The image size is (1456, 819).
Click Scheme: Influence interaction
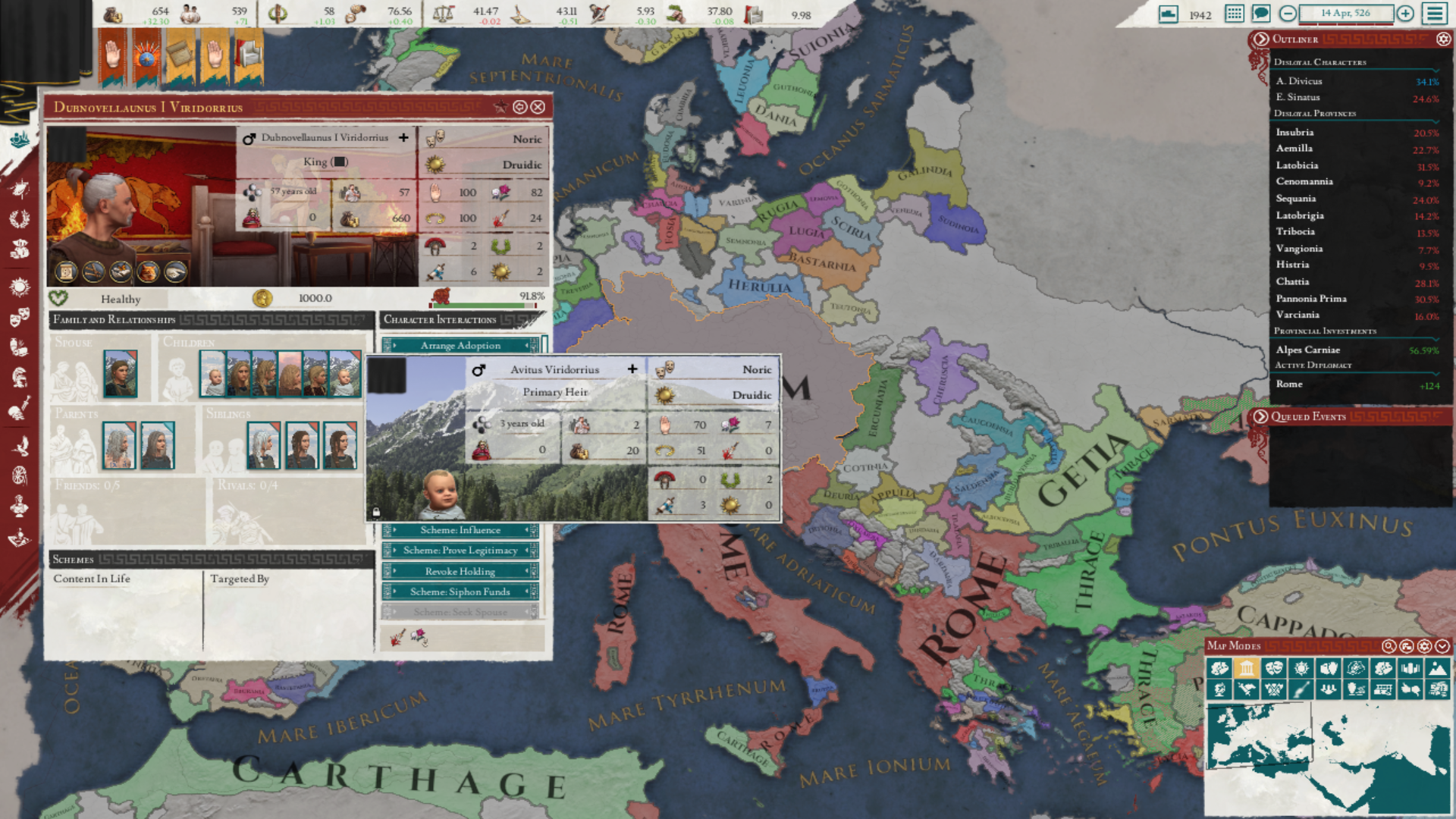(x=460, y=530)
